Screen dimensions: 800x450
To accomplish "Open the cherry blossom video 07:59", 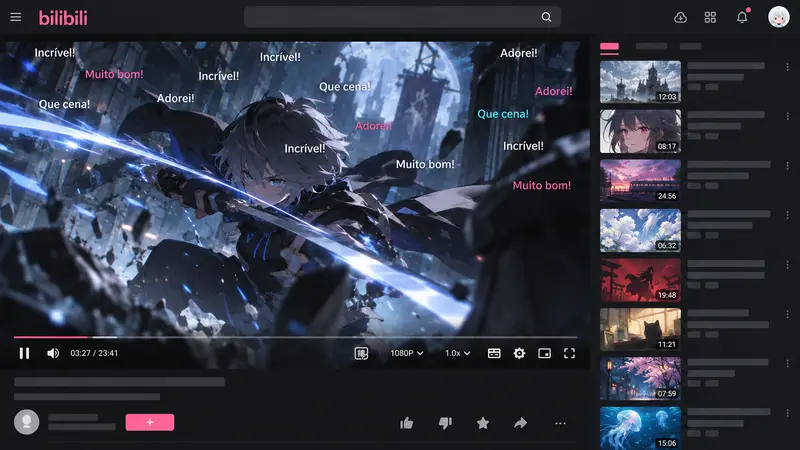I will [640, 379].
